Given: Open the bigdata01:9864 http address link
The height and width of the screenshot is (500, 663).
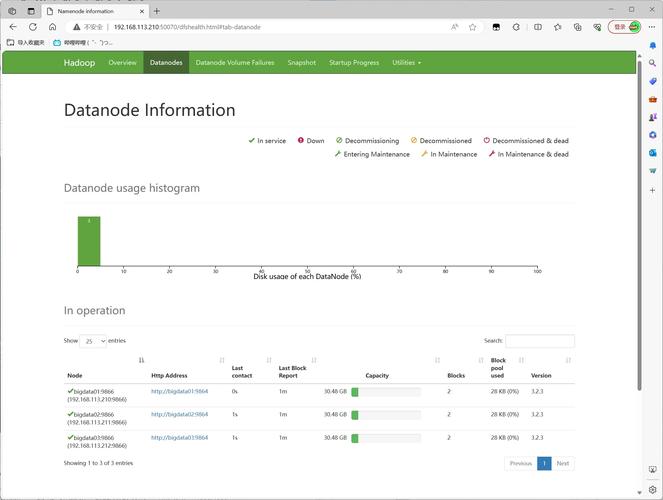Looking at the screenshot, I should pyautogui.click(x=179, y=391).
